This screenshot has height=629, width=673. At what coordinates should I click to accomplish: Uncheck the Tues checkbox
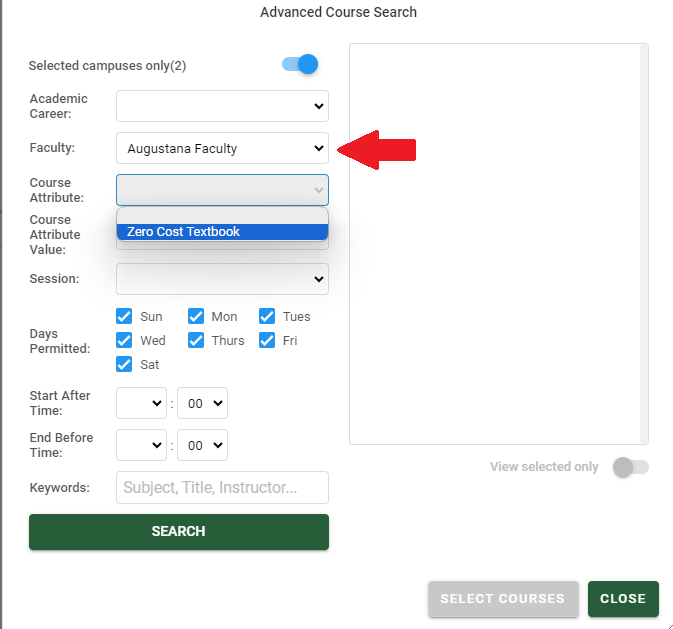(267, 316)
